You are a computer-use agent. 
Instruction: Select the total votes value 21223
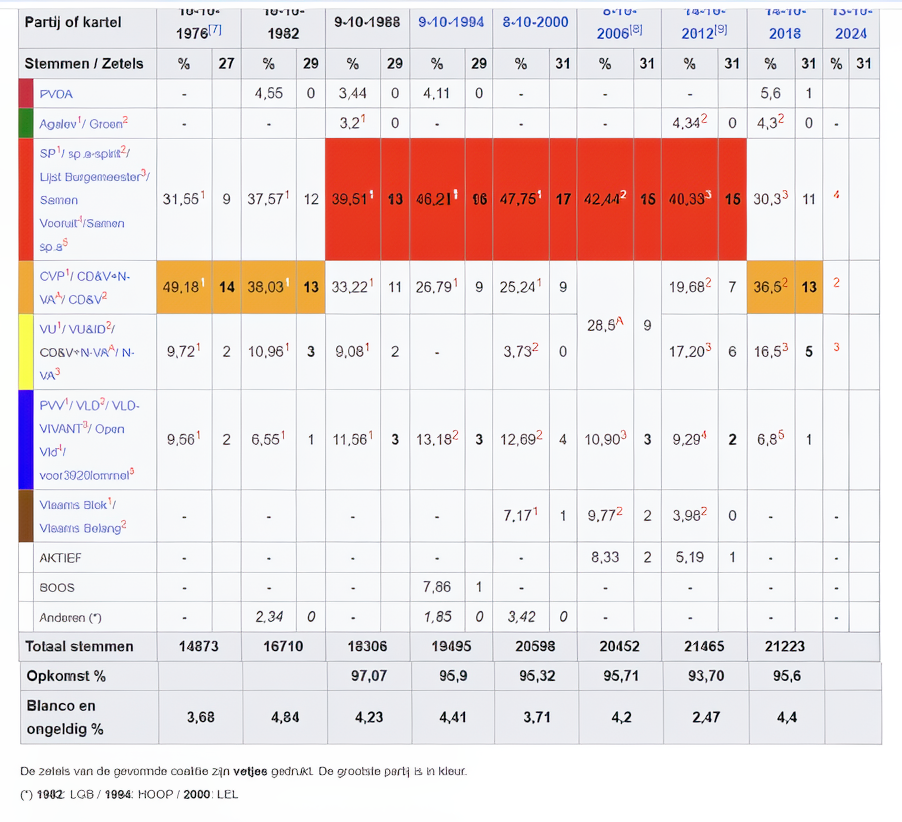(x=785, y=647)
